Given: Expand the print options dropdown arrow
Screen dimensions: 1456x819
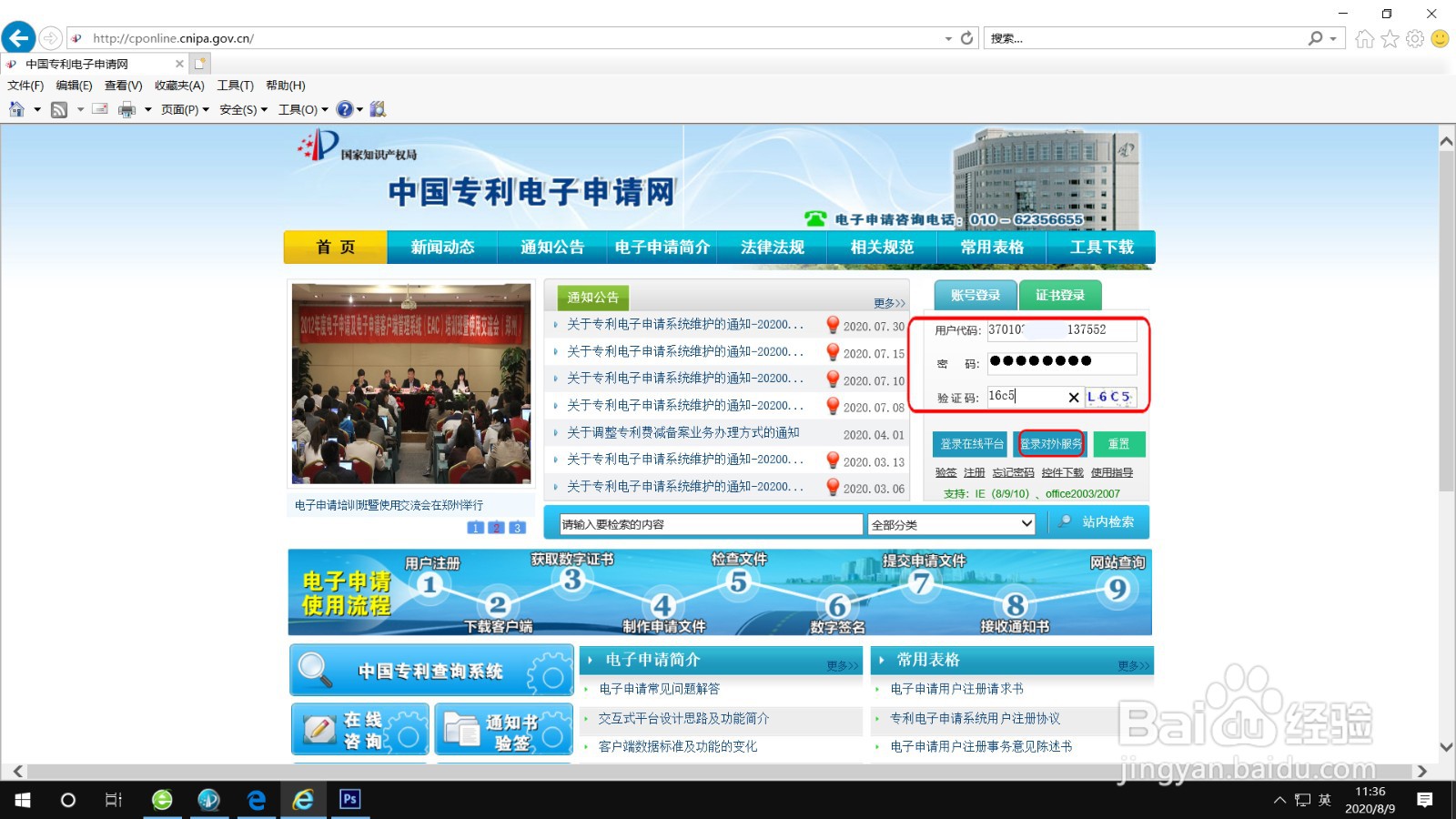Looking at the screenshot, I should tap(147, 109).
